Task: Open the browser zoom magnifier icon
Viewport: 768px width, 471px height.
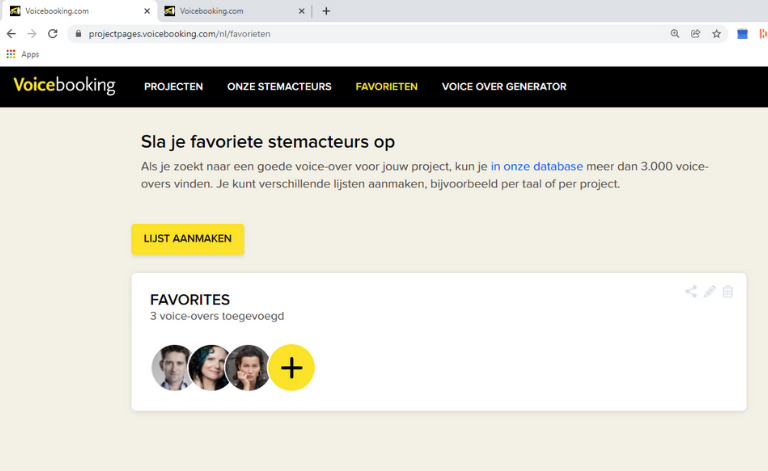Action: (x=675, y=34)
